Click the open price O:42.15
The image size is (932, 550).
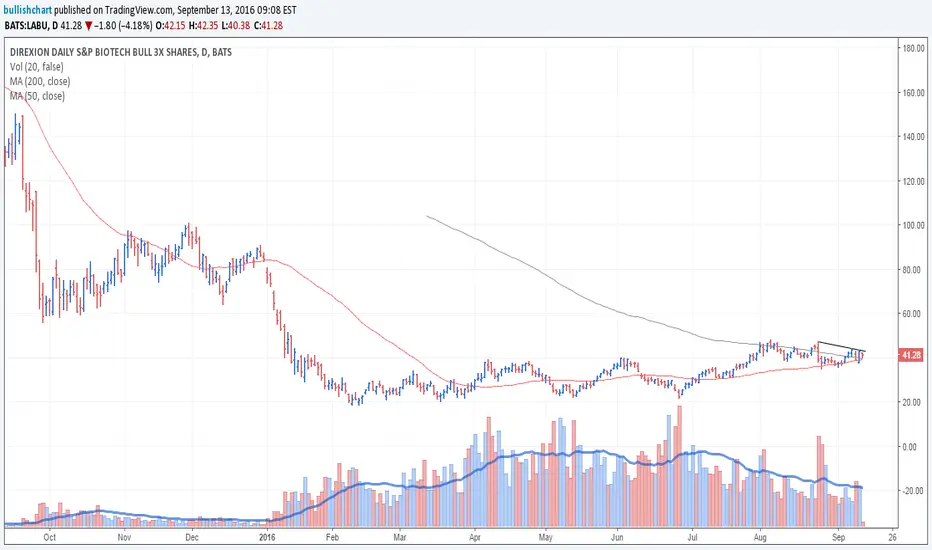pos(171,26)
